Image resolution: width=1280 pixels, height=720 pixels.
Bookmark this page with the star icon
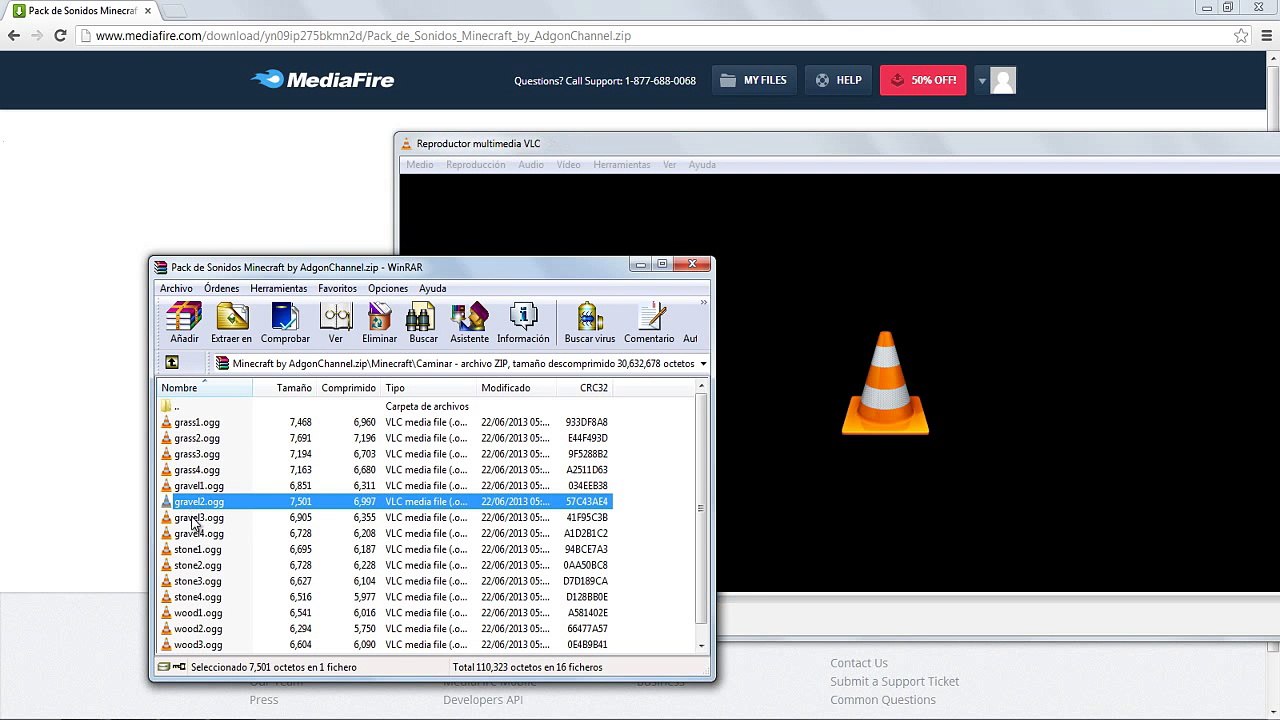(x=1241, y=36)
